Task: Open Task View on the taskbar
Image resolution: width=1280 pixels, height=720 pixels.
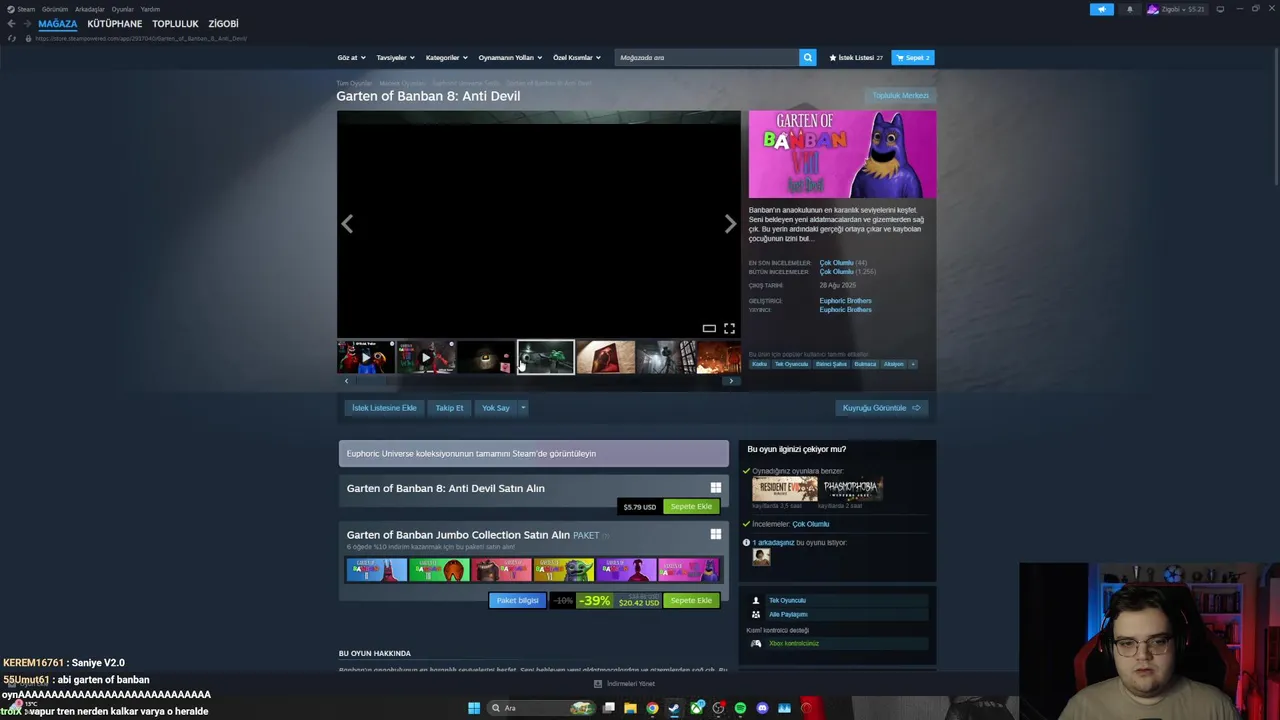Action: point(608,708)
